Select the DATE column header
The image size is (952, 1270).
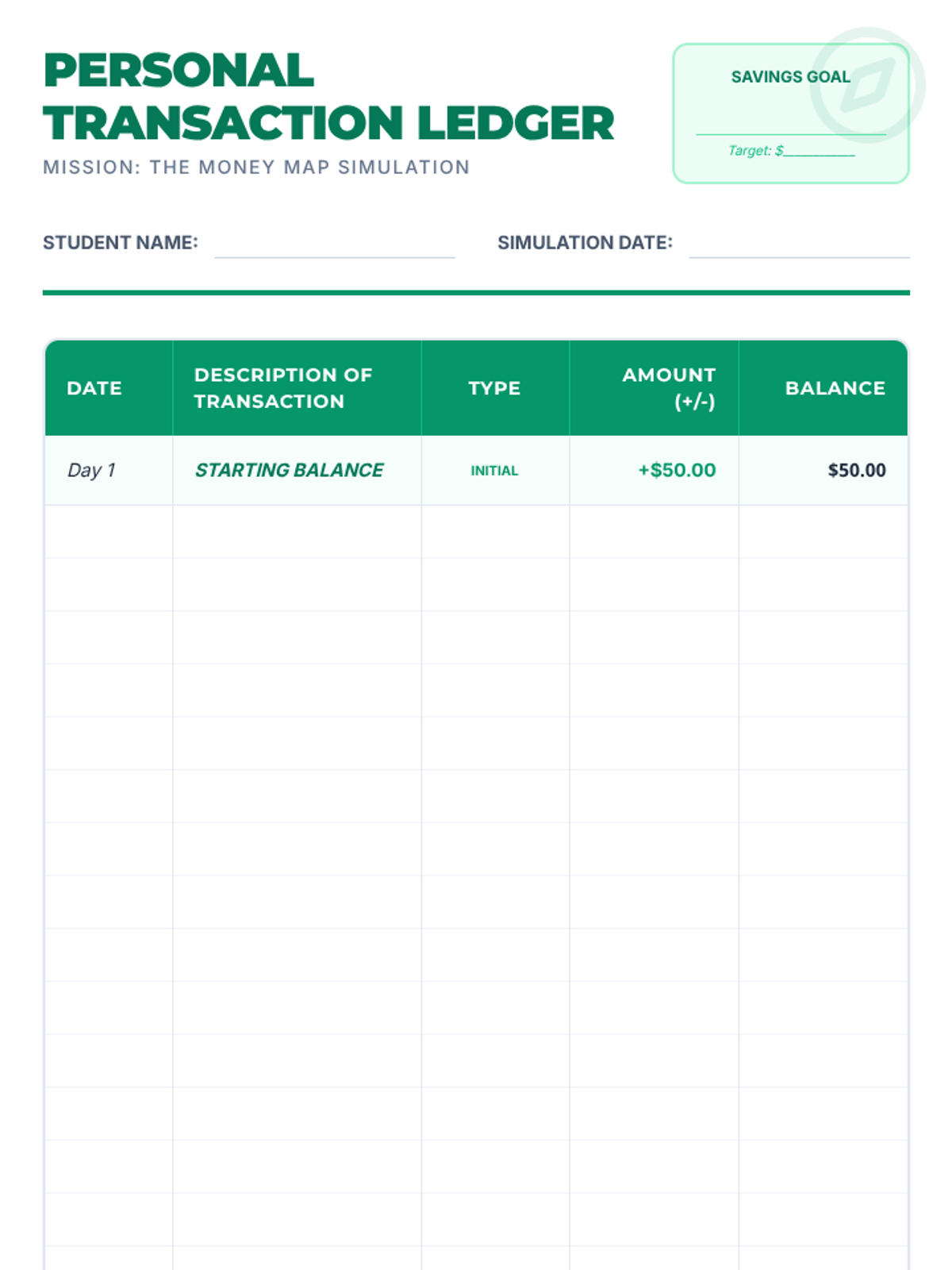94,388
